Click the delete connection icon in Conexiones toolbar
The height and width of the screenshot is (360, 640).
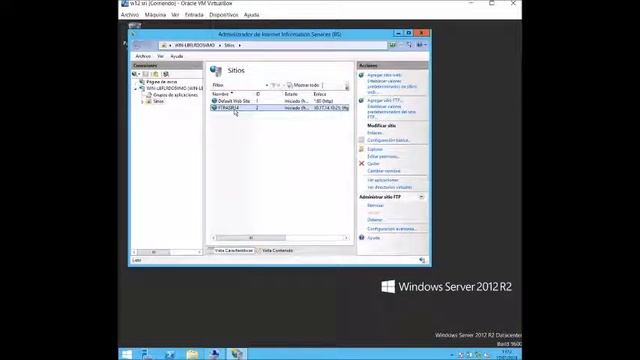point(166,74)
